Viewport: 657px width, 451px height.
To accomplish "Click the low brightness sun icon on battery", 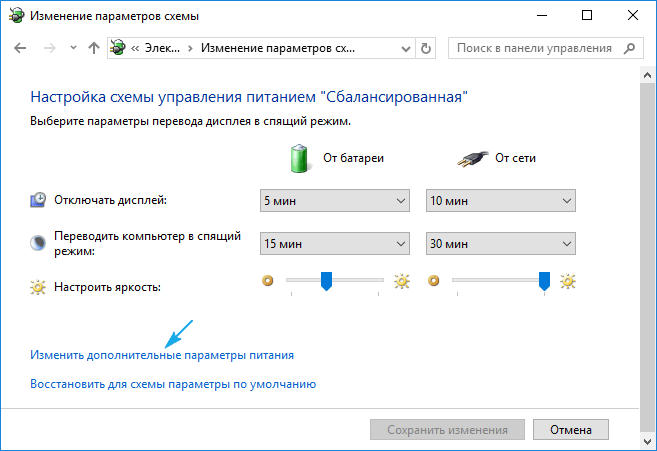I will pos(267,282).
